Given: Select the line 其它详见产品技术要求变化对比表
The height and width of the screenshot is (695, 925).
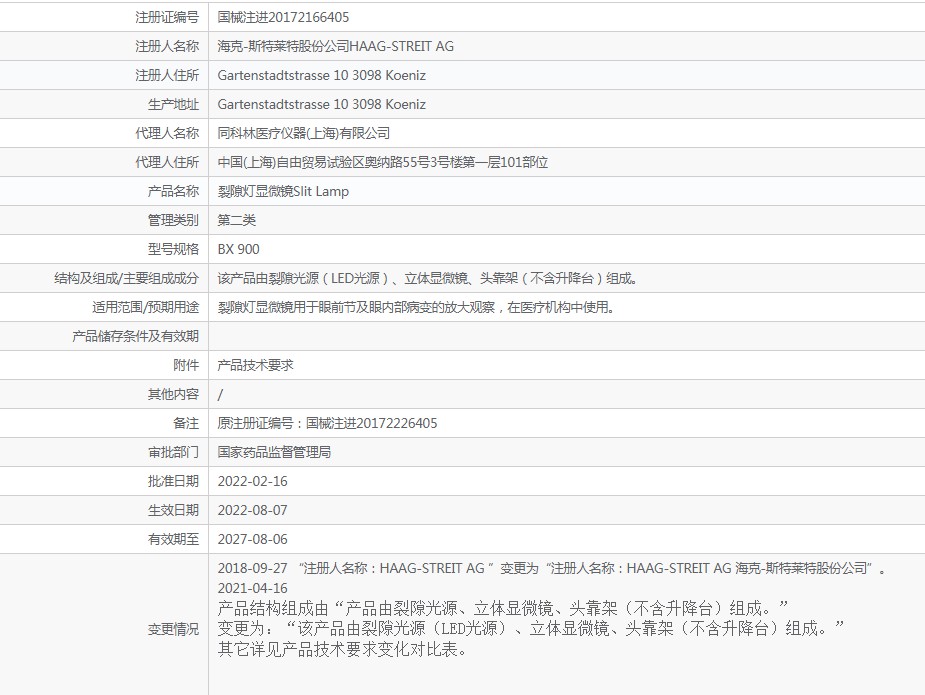Looking at the screenshot, I should point(342,649).
